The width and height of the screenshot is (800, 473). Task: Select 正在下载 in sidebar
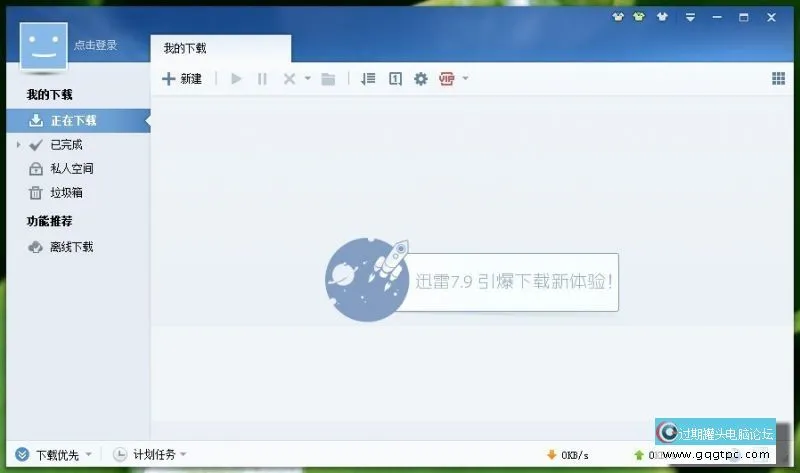point(78,120)
